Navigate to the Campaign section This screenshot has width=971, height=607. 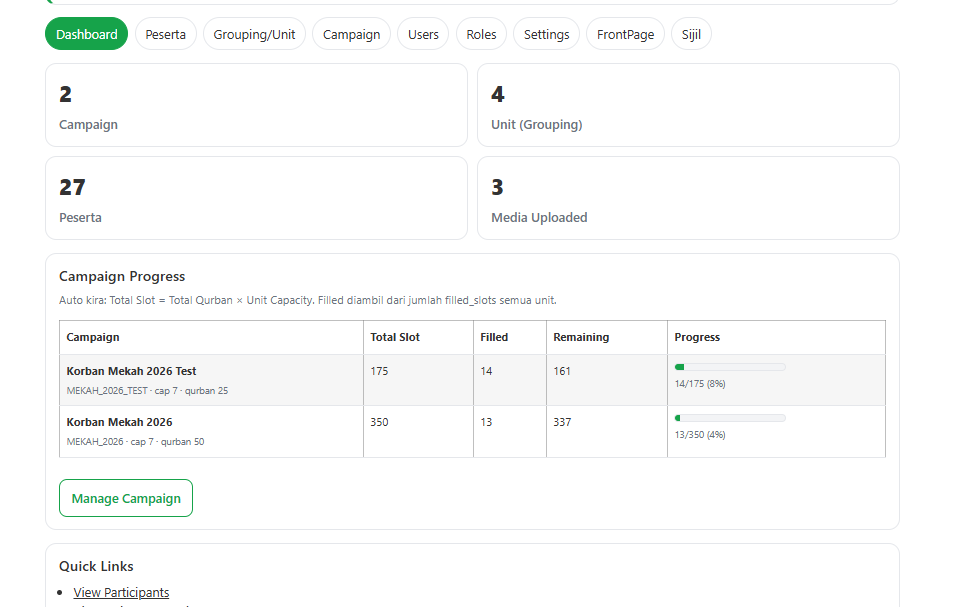tap(351, 33)
